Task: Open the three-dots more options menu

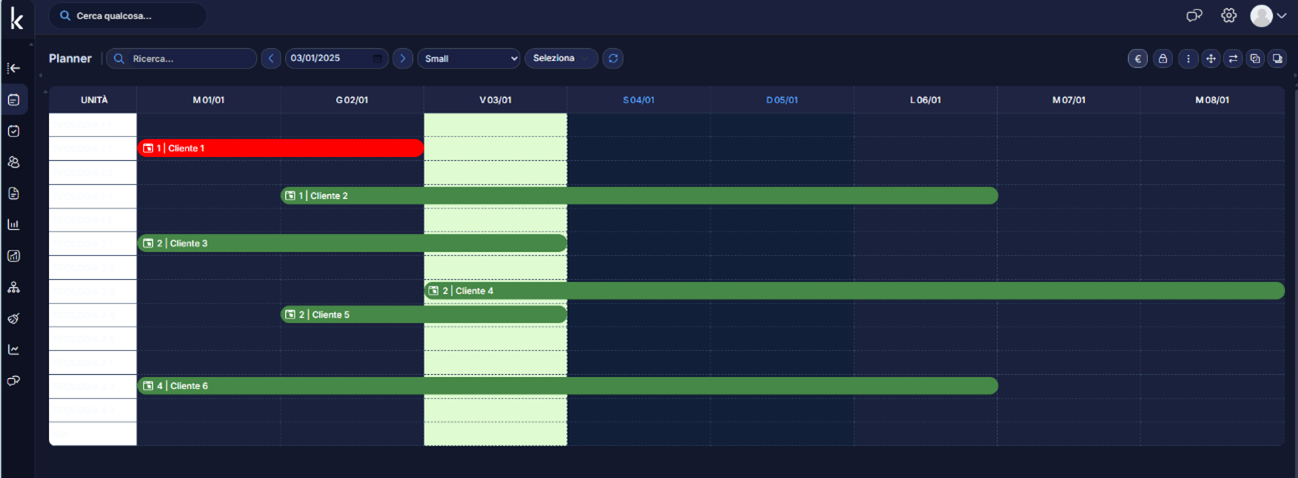Action: coord(1187,59)
